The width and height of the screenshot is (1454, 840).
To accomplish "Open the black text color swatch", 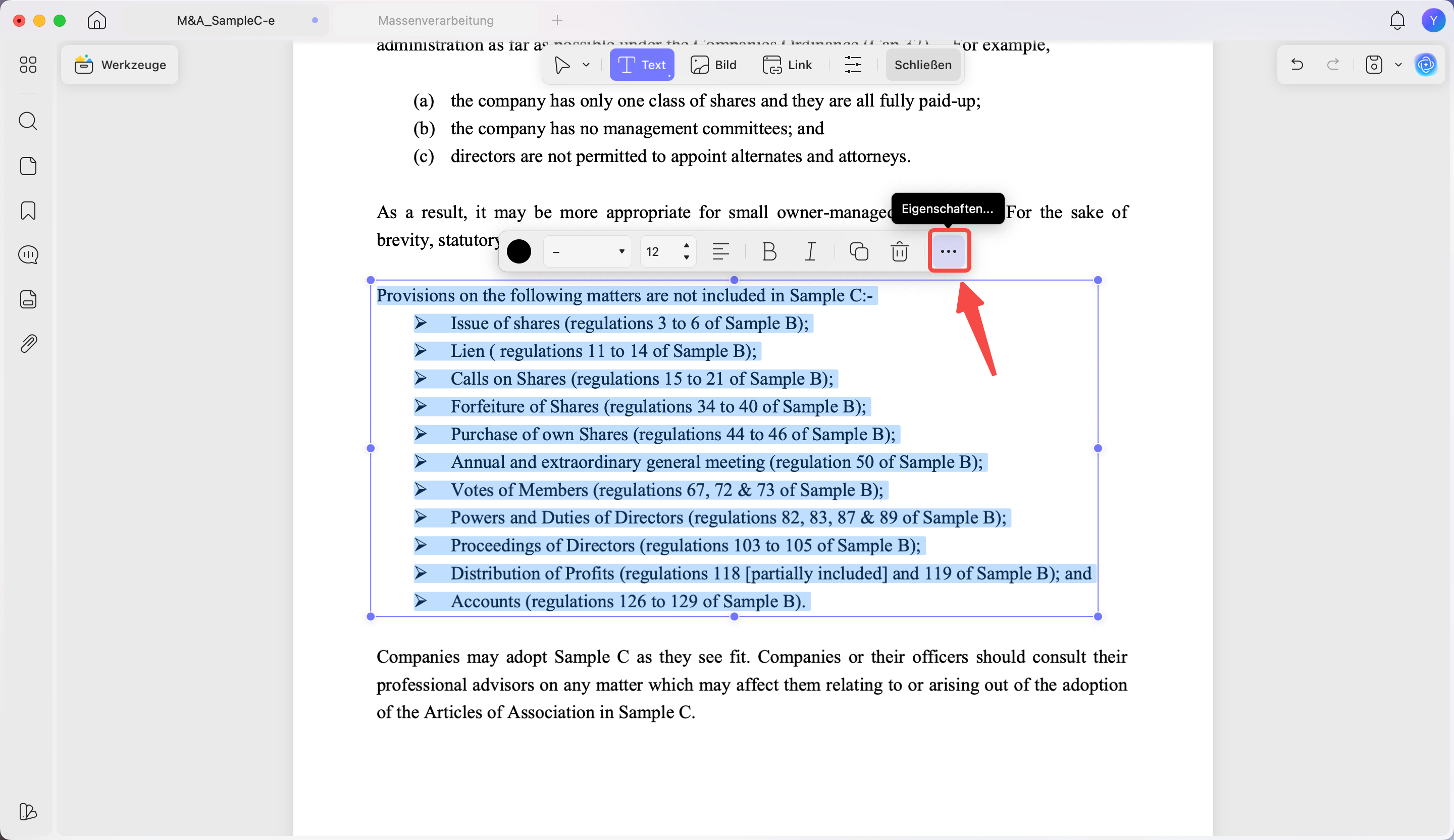I will [518, 251].
